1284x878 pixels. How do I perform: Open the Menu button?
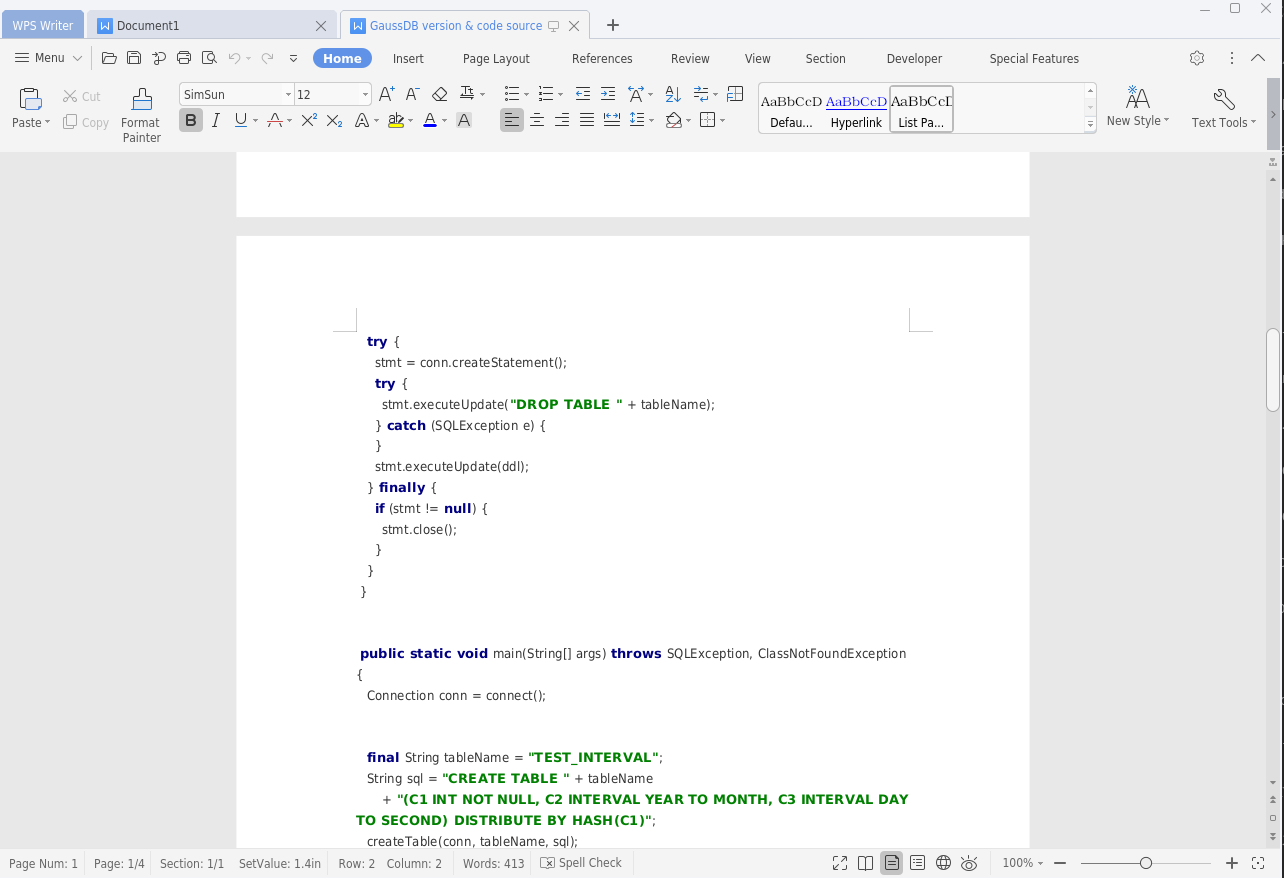click(48, 58)
